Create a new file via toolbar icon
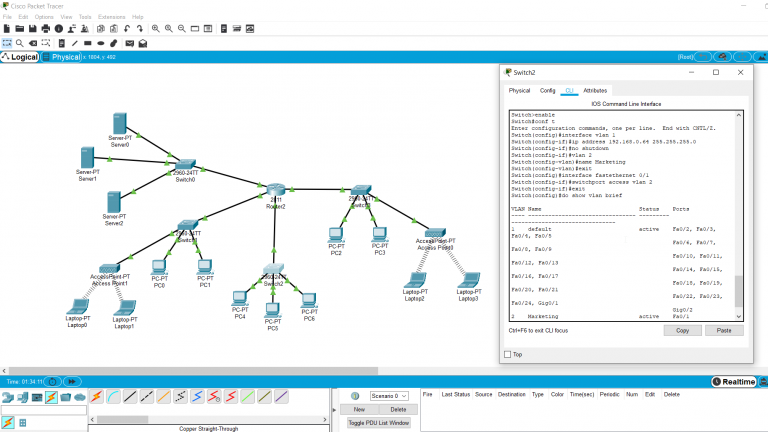The height and width of the screenshot is (432, 768). click(7, 29)
